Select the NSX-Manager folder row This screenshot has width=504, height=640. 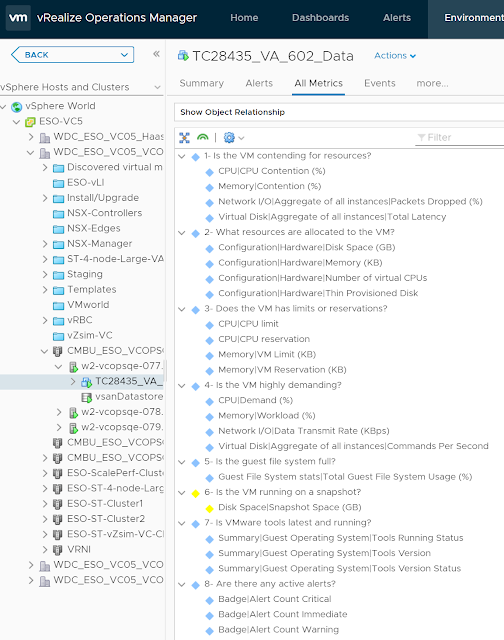100,244
